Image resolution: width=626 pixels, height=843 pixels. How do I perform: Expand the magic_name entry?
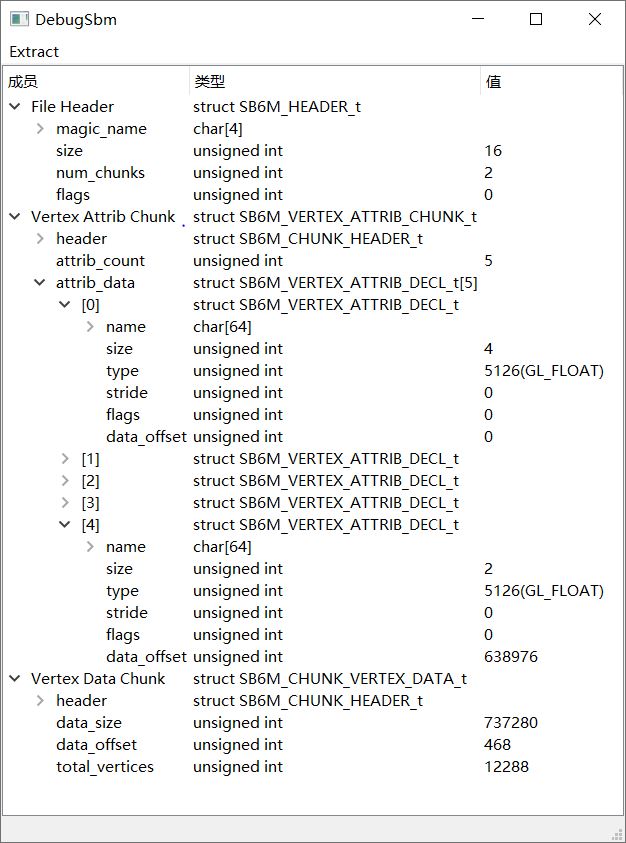pos(40,128)
